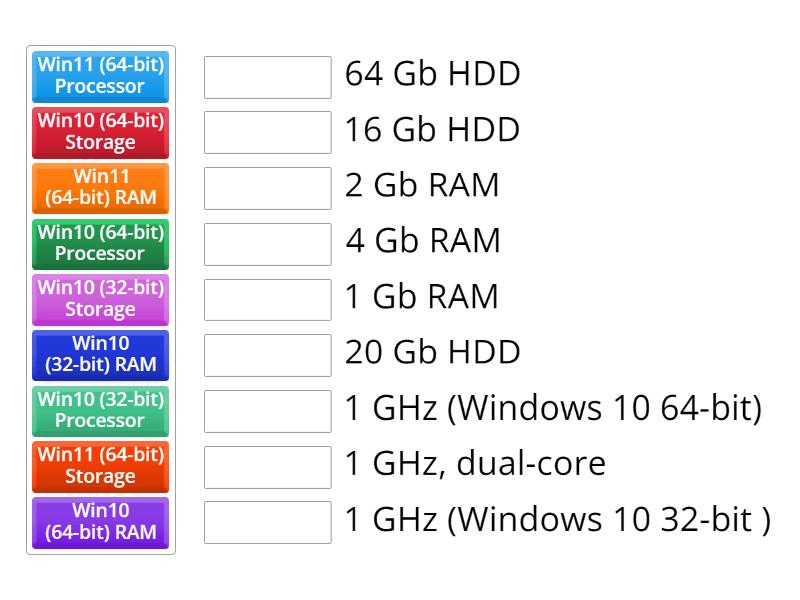Click answer box beside 64 Gb HDD
The height and width of the screenshot is (600, 800).
coord(267,77)
